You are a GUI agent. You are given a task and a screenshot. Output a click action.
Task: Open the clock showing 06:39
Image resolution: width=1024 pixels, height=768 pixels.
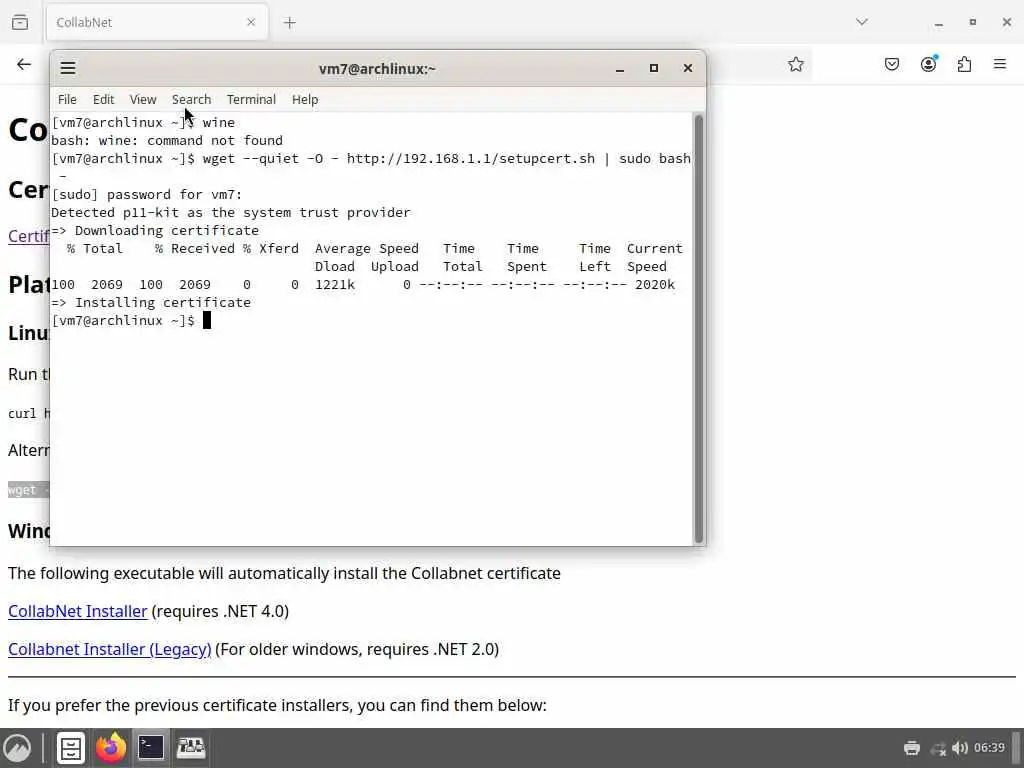pos(989,748)
